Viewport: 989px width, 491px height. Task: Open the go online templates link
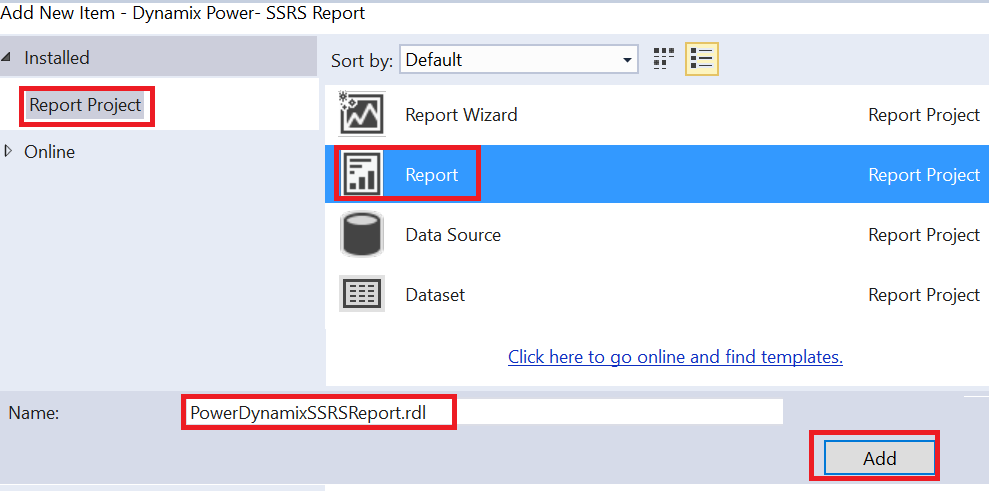pos(676,357)
